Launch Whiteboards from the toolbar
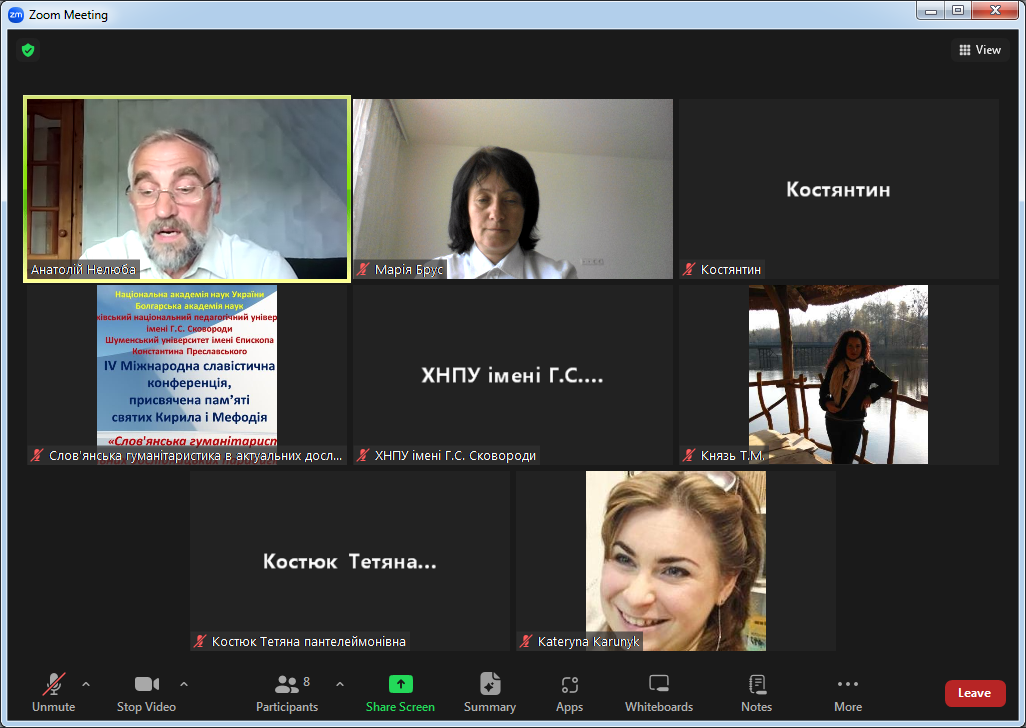 click(x=659, y=693)
